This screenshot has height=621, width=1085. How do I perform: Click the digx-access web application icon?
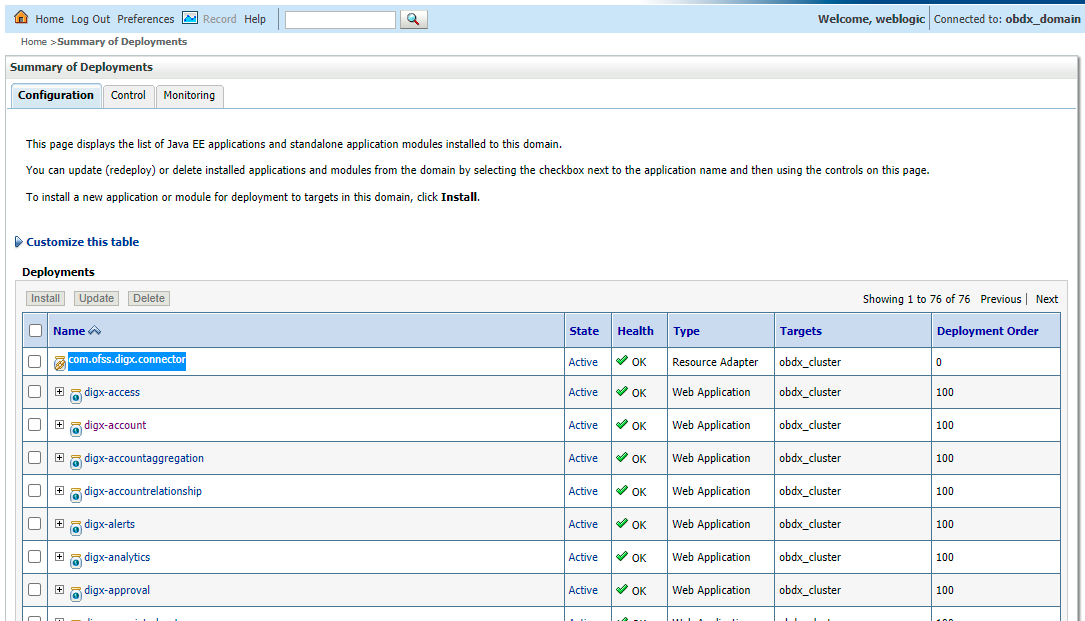click(x=76, y=395)
